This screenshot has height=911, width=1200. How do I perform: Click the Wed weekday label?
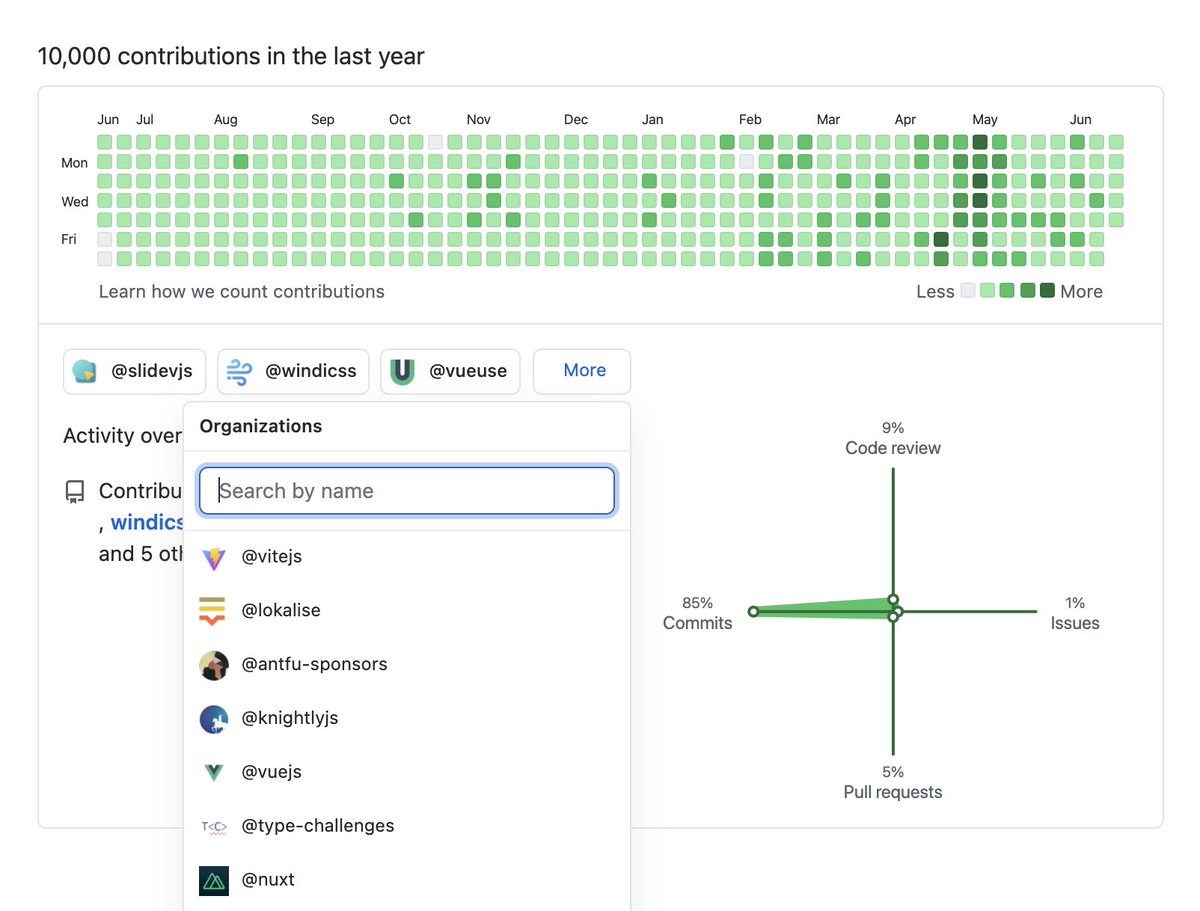(x=75, y=201)
